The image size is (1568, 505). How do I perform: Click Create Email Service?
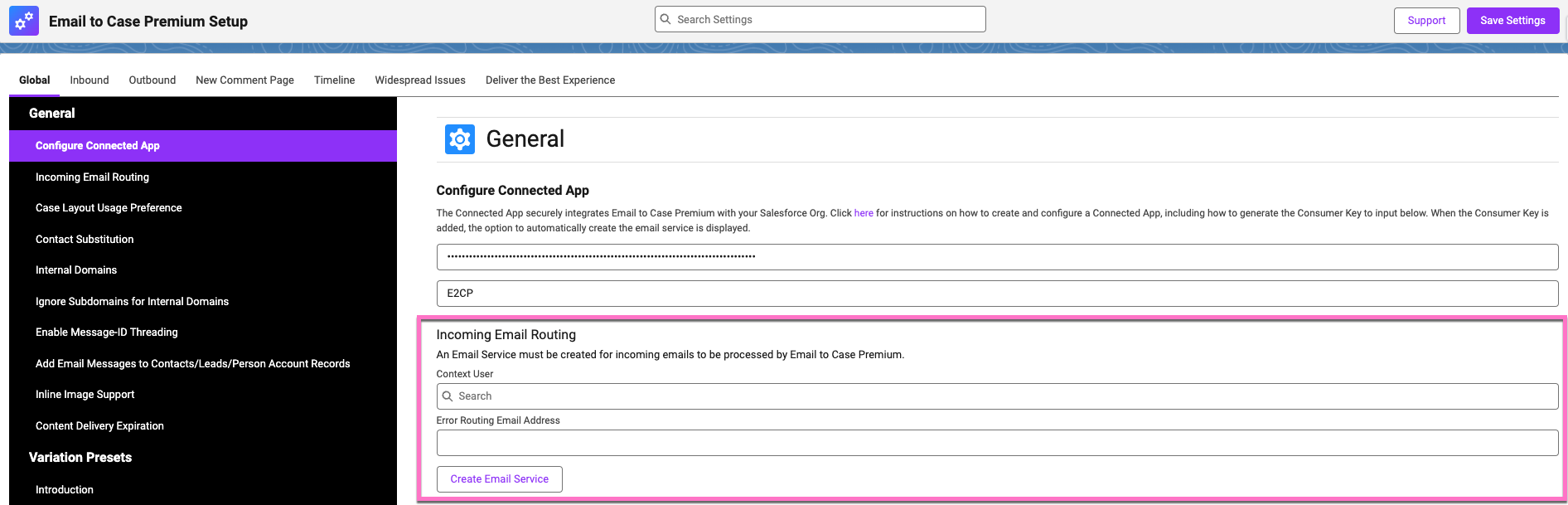click(500, 479)
